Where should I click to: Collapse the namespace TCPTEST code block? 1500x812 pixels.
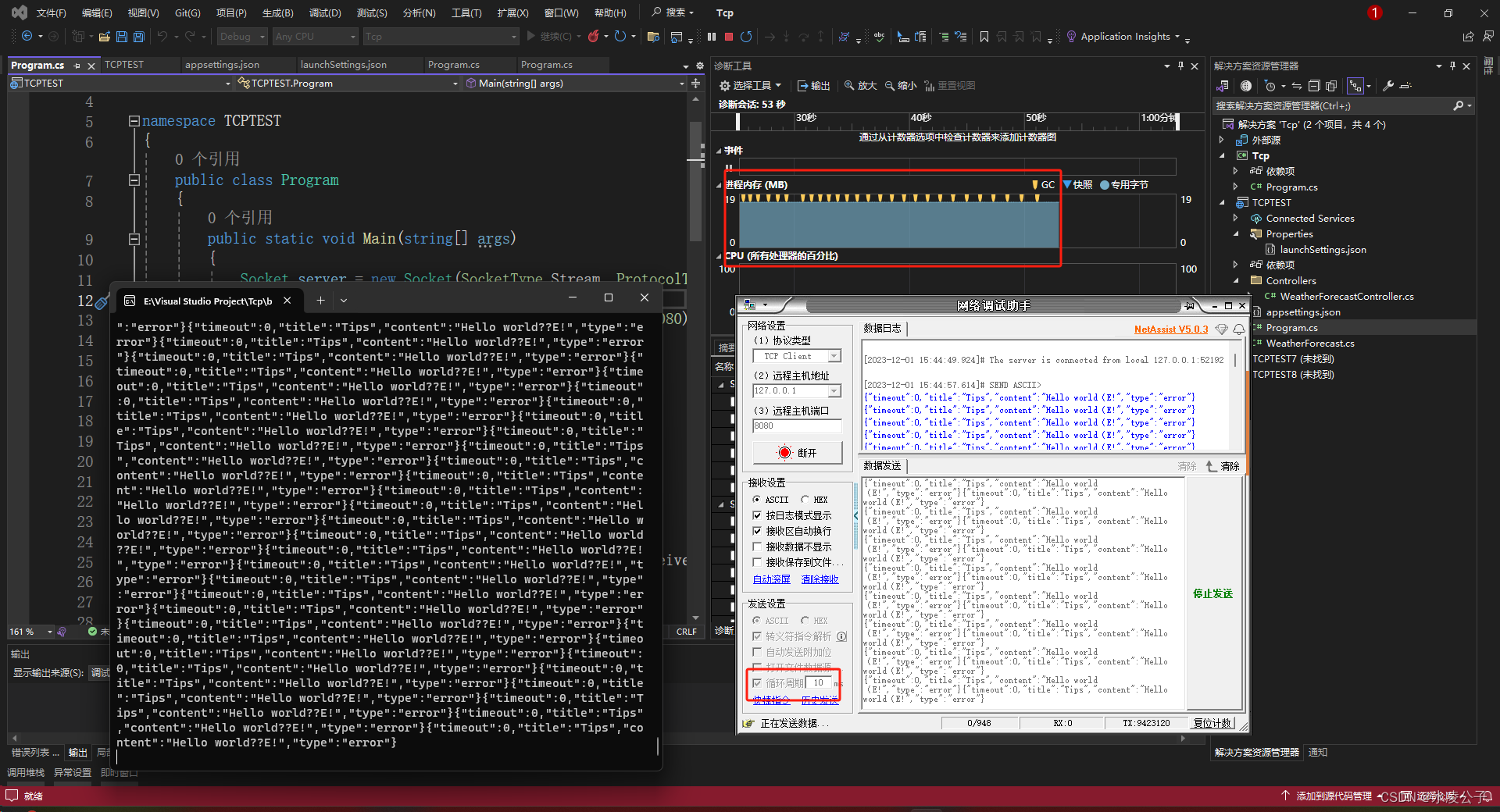pyautogui.click(x=134, y=121)
